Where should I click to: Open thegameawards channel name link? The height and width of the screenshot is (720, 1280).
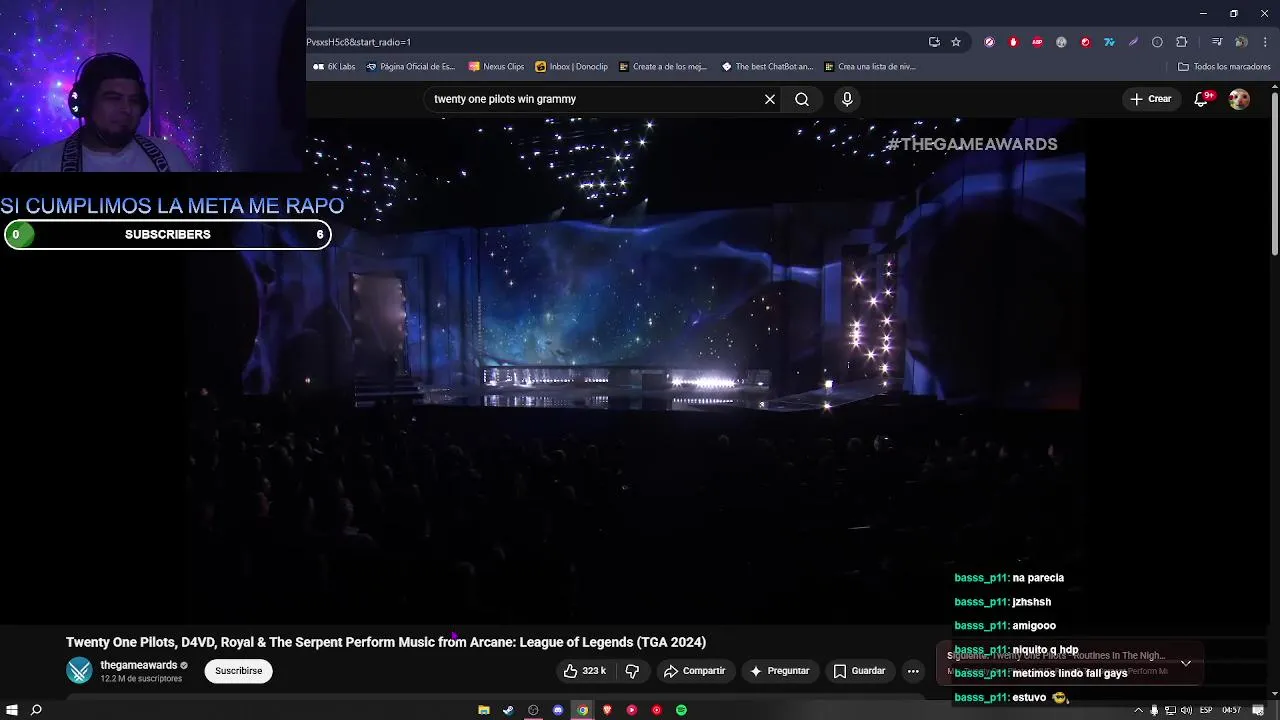pyautogui.click(x=138, y=665)
